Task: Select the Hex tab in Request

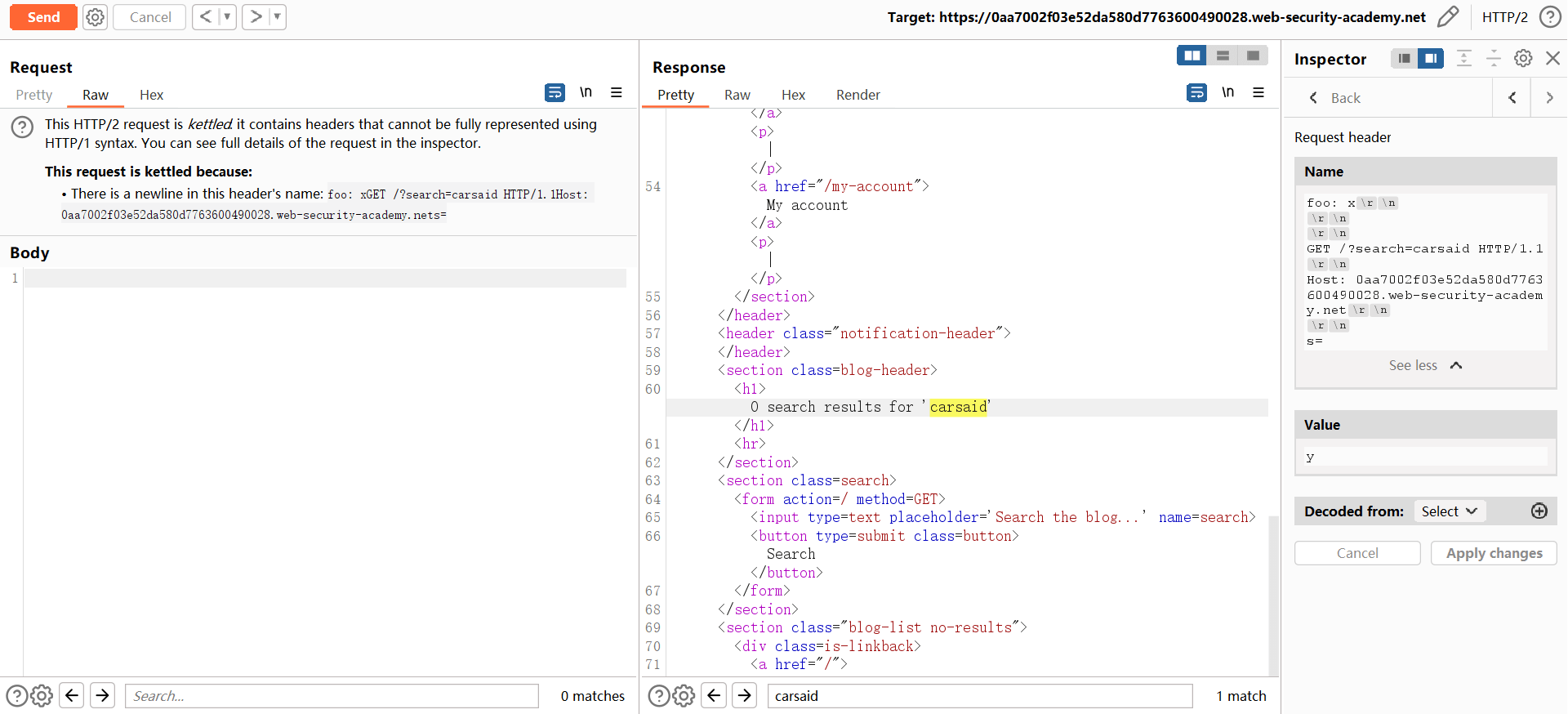Action: [151, 95]
